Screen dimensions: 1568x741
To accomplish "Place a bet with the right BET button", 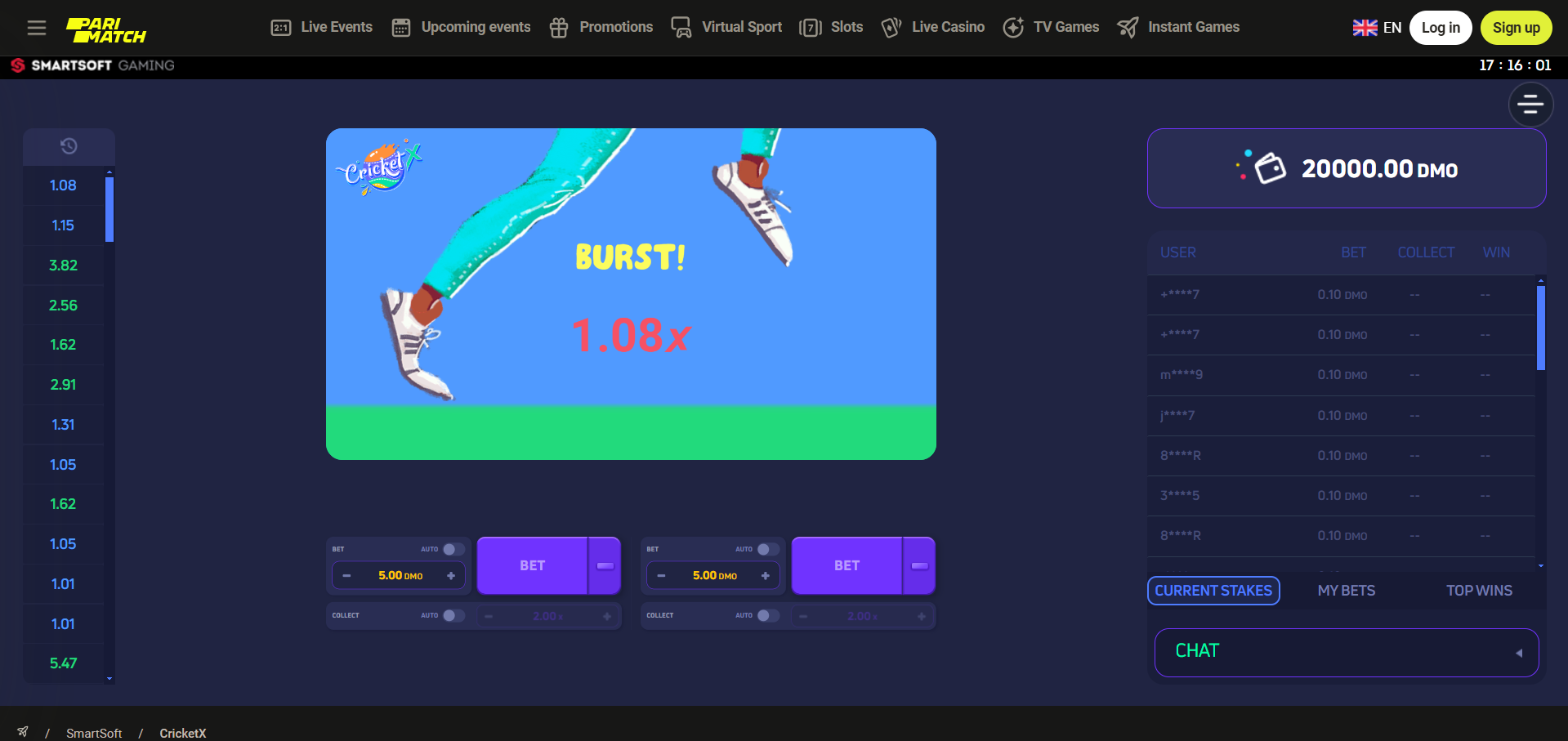I will click(x=847, y=565).
